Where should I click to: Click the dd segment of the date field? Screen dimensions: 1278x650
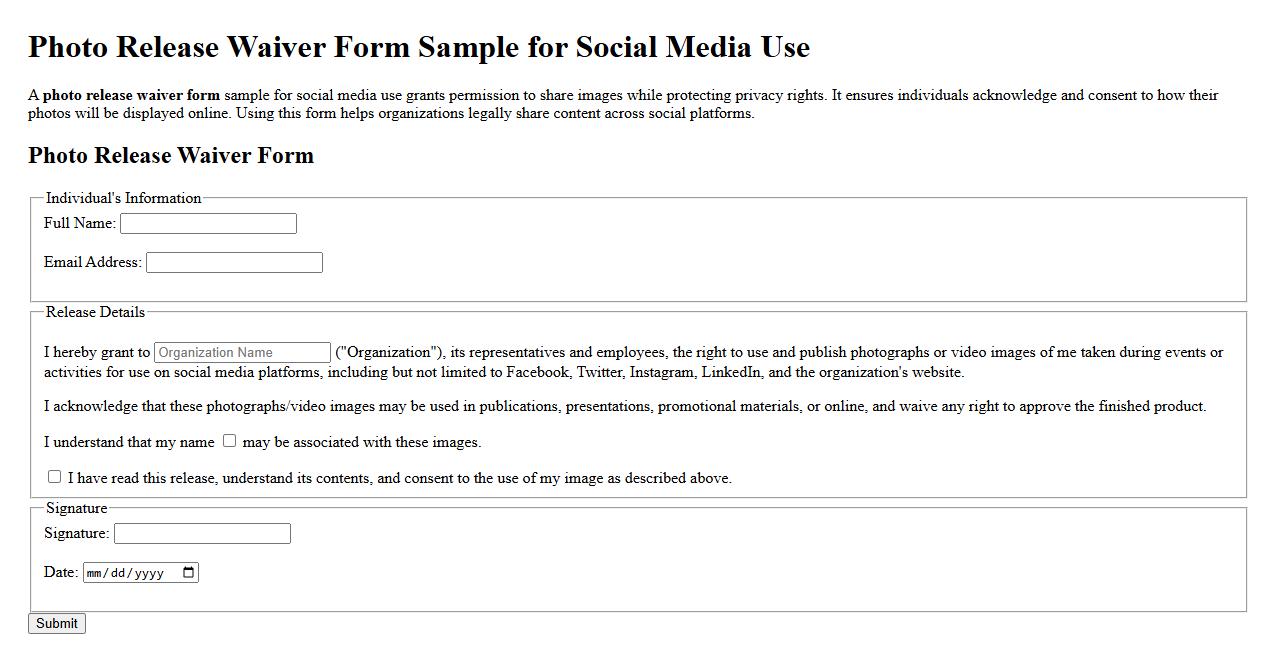click(117, 572)
